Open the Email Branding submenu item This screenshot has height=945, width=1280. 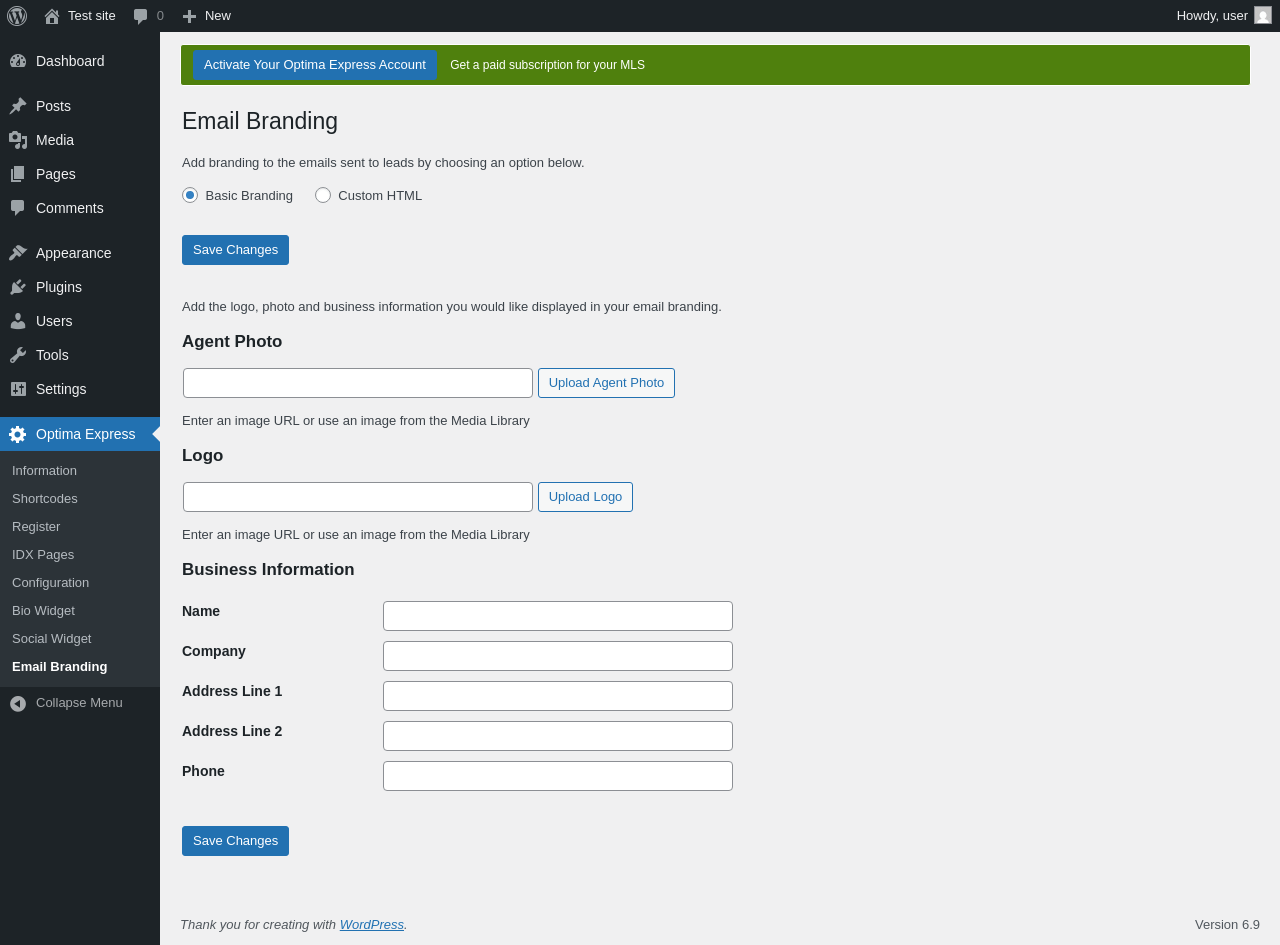[x=60, y=666]
